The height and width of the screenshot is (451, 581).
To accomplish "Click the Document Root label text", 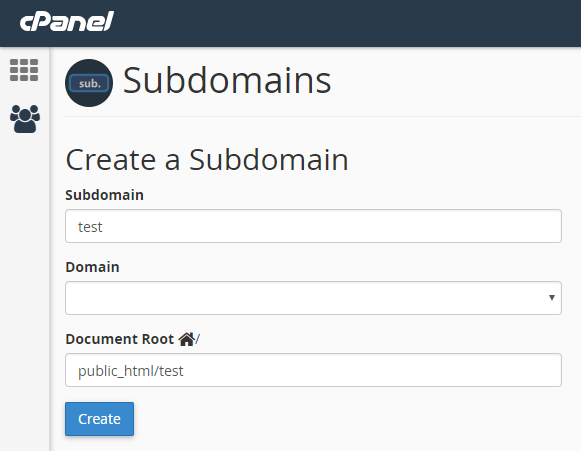I will click(120, 339).
